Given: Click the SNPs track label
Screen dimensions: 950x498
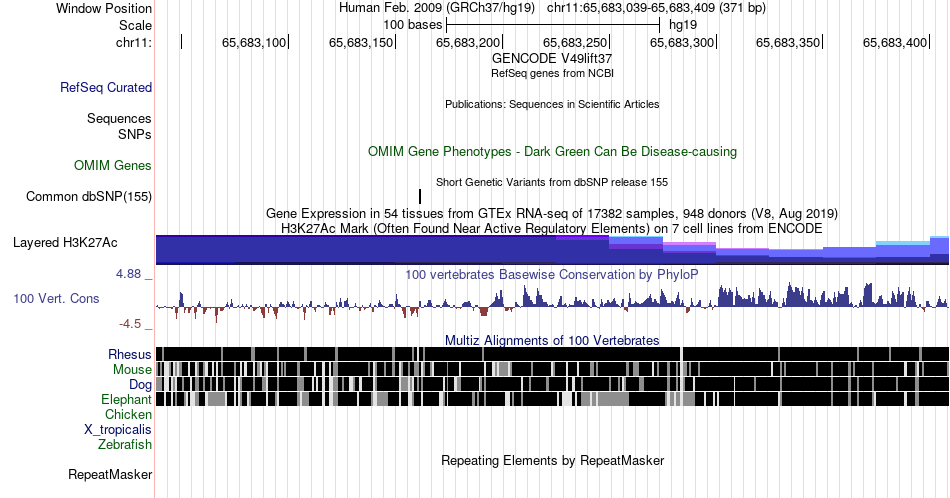Looking at the screenshot, I should click(x=135, y=134).
